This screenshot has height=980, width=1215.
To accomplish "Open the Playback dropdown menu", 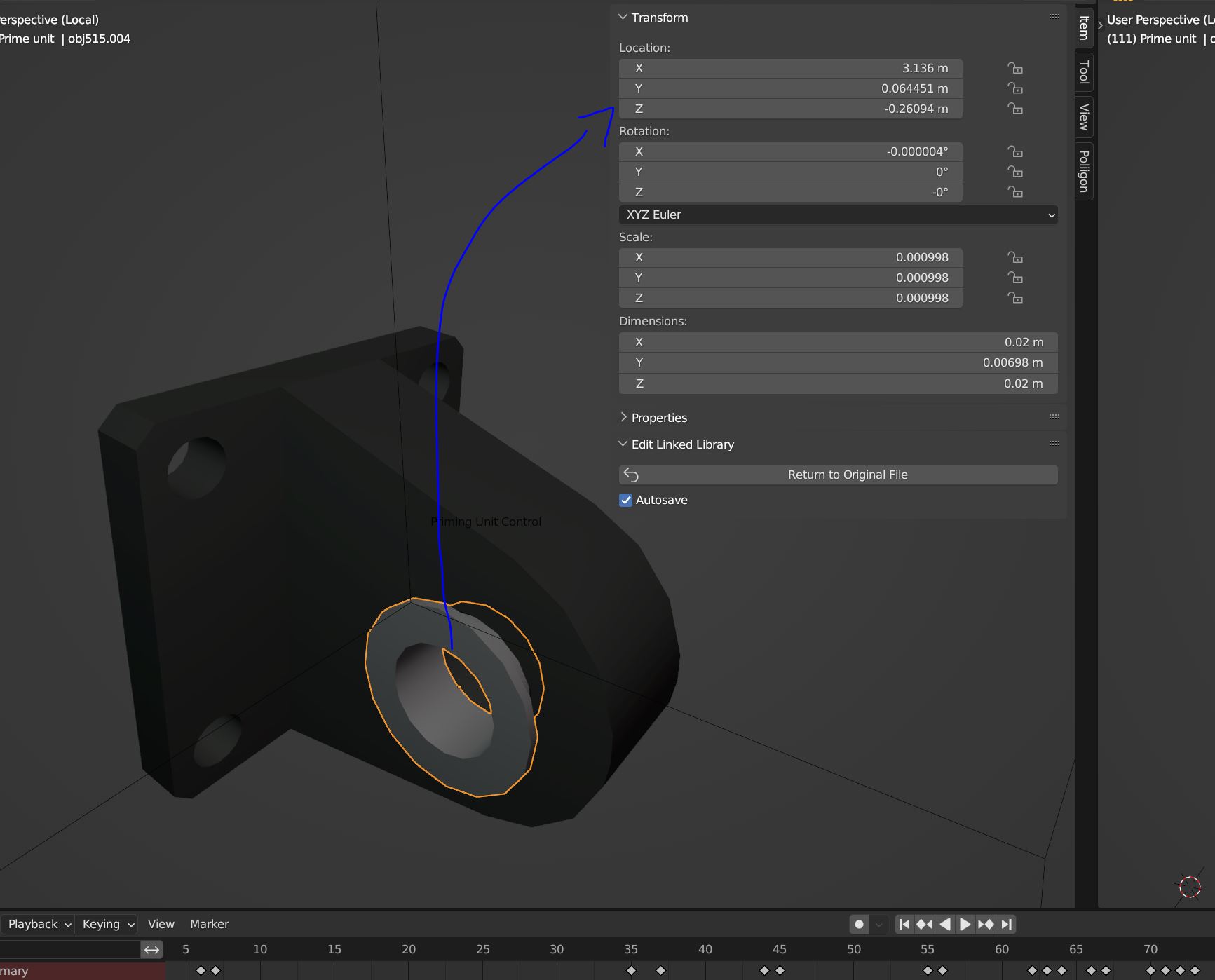I will pyautogui.click(x=39, y=924).
